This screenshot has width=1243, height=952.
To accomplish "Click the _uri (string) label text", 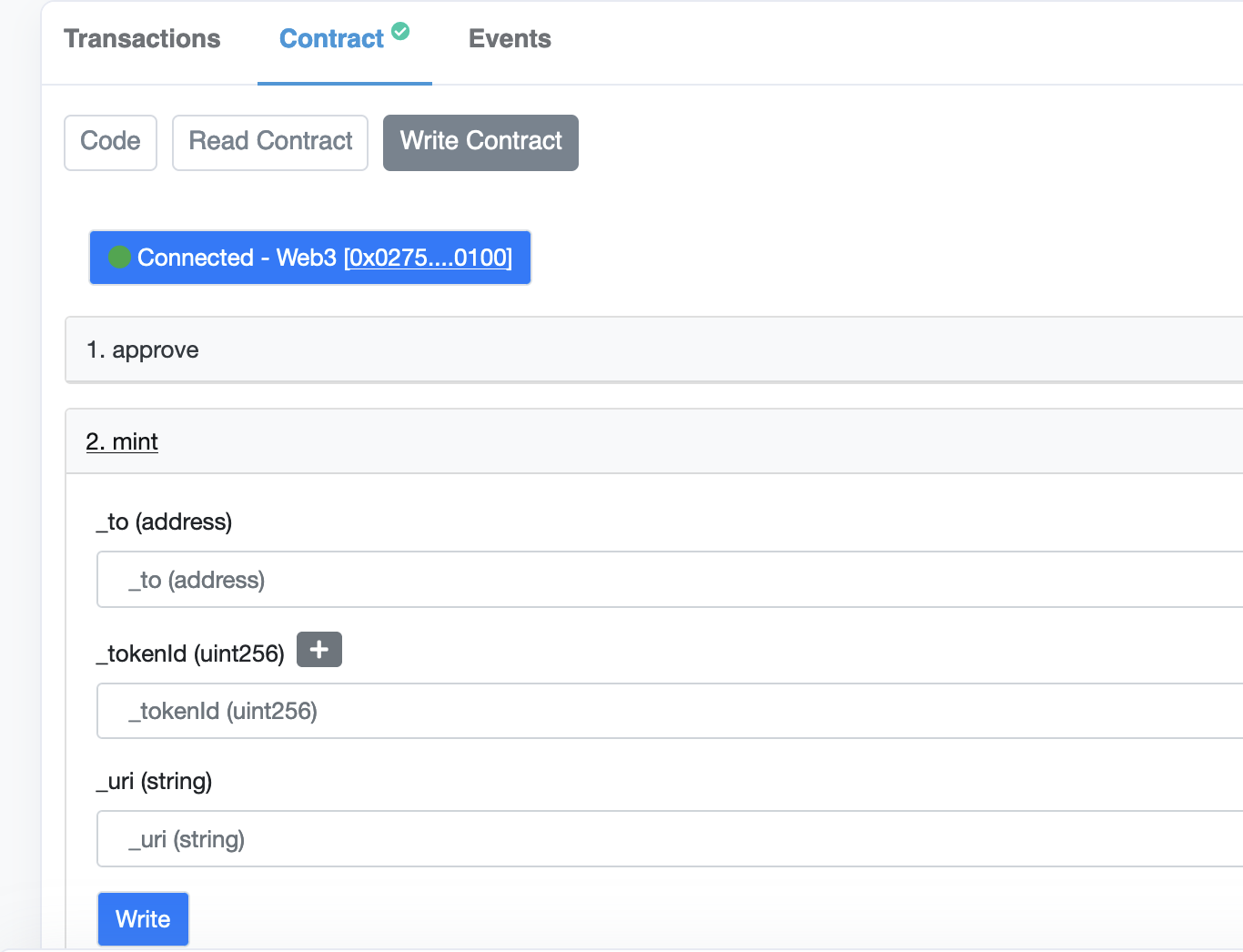I will [154, 781].
